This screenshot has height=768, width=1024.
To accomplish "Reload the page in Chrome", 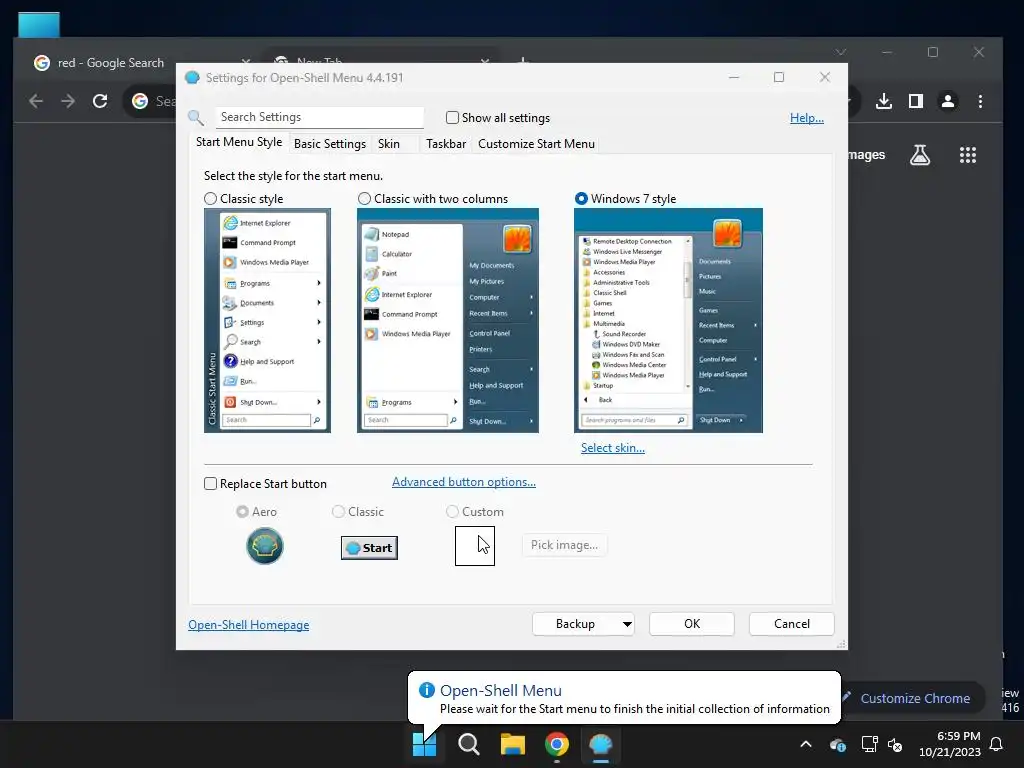I will 100,101.
